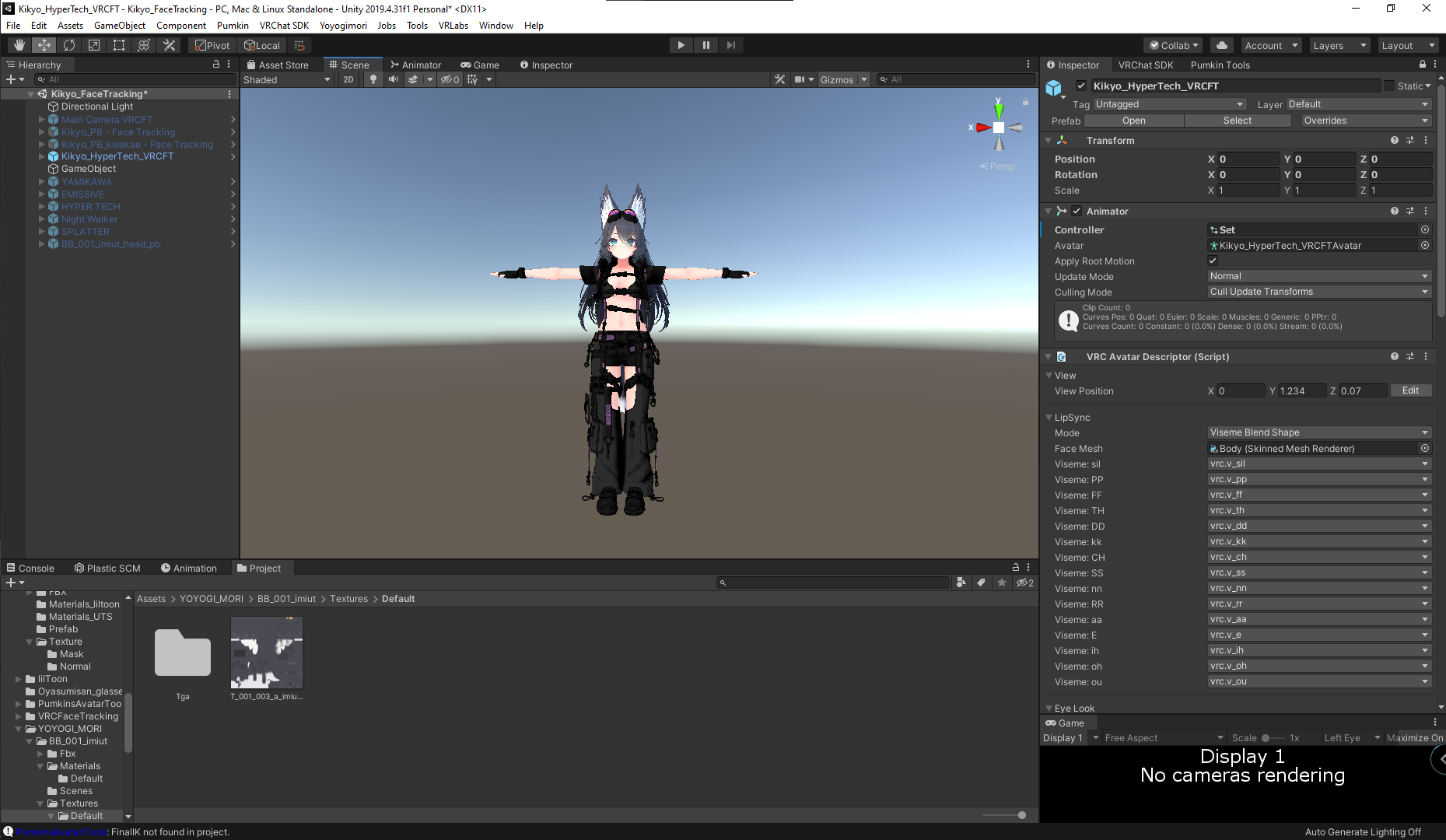Lock the Inspector panel
1446x840 pixels.
[1423, 65]
